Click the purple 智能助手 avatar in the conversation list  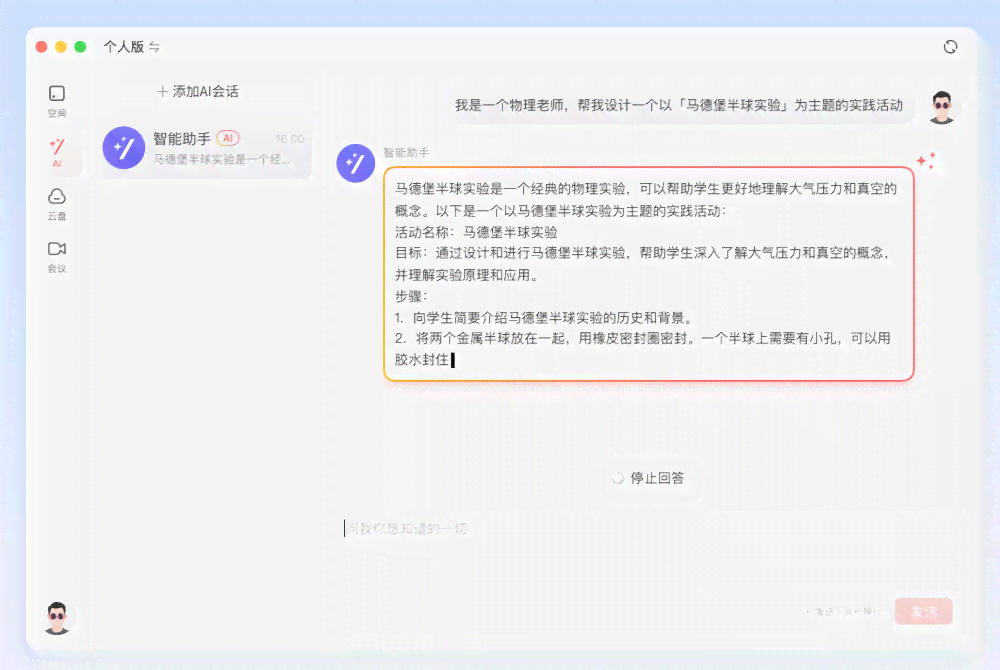point(124,147)
